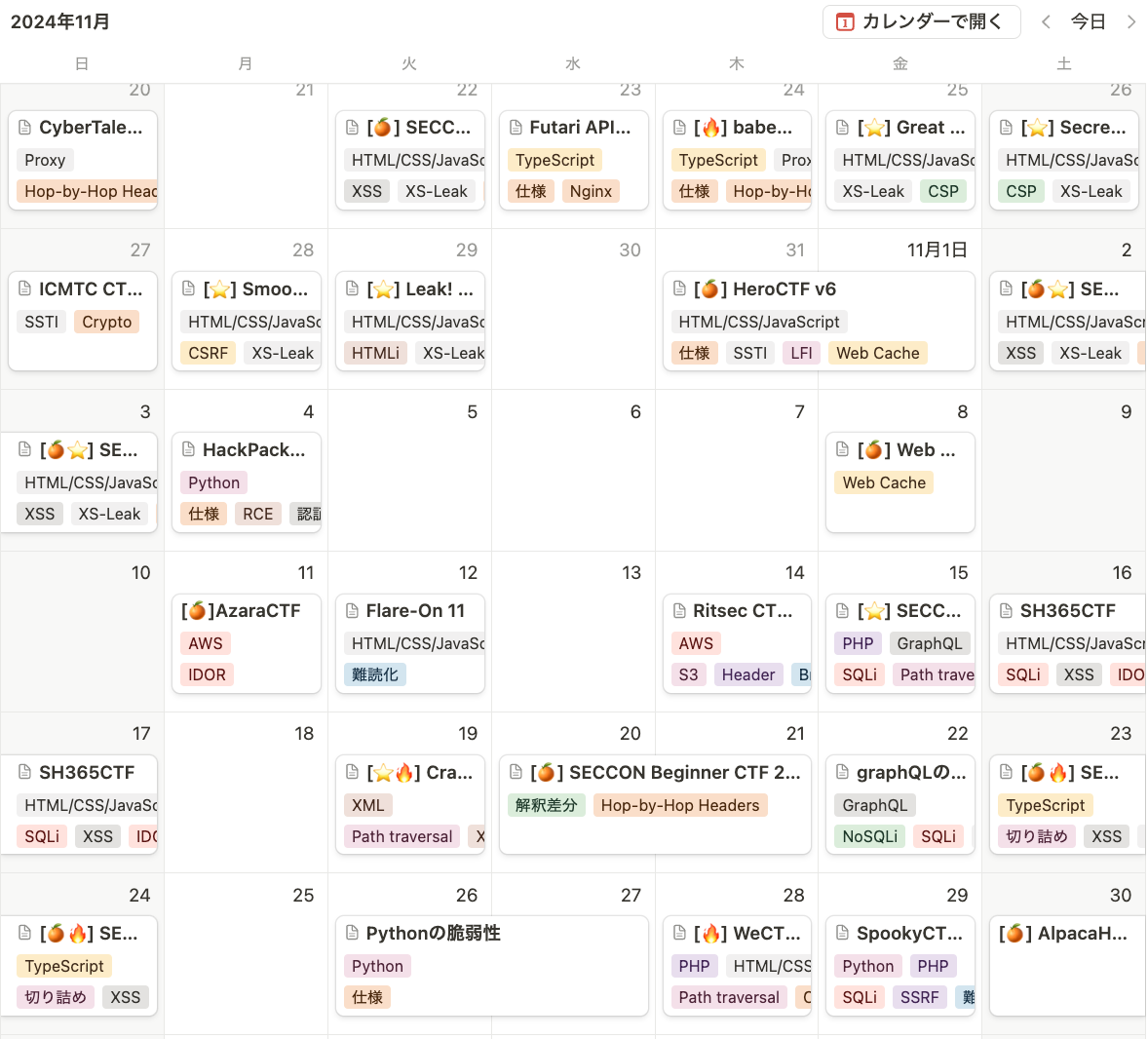Click the Hop-by-Hop Headers tag on SECCON Beginner
Screen dimensions: 1148x1039
tap(680, 805)
